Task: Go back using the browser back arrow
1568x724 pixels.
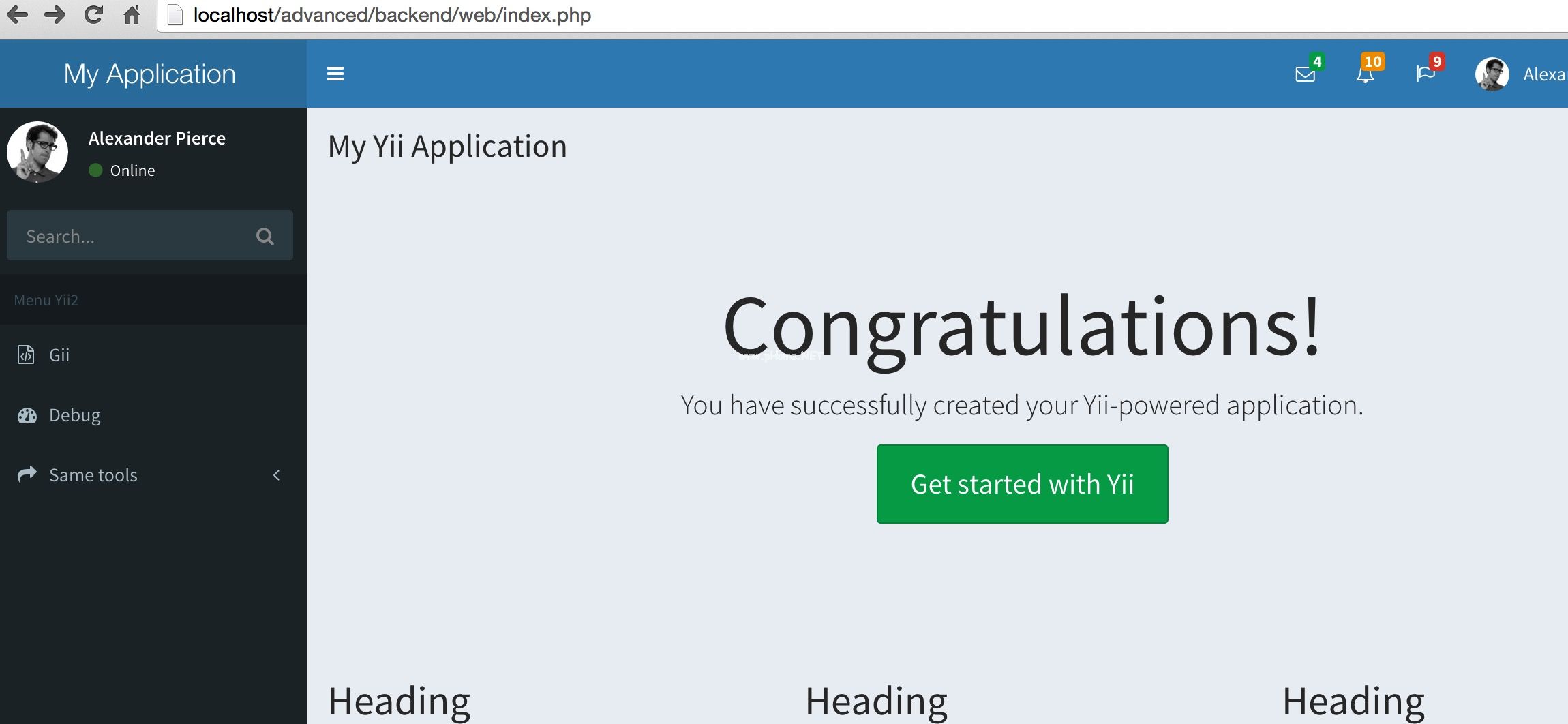Action: (x=17, y=15)
